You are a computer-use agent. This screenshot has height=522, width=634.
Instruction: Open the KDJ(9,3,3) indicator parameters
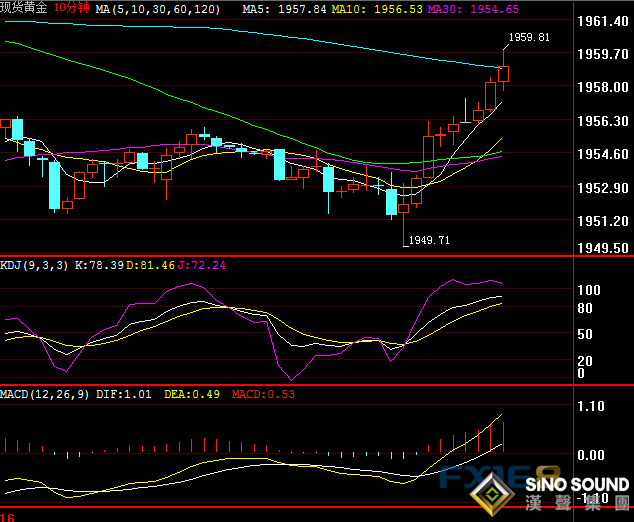coord(36,265)
